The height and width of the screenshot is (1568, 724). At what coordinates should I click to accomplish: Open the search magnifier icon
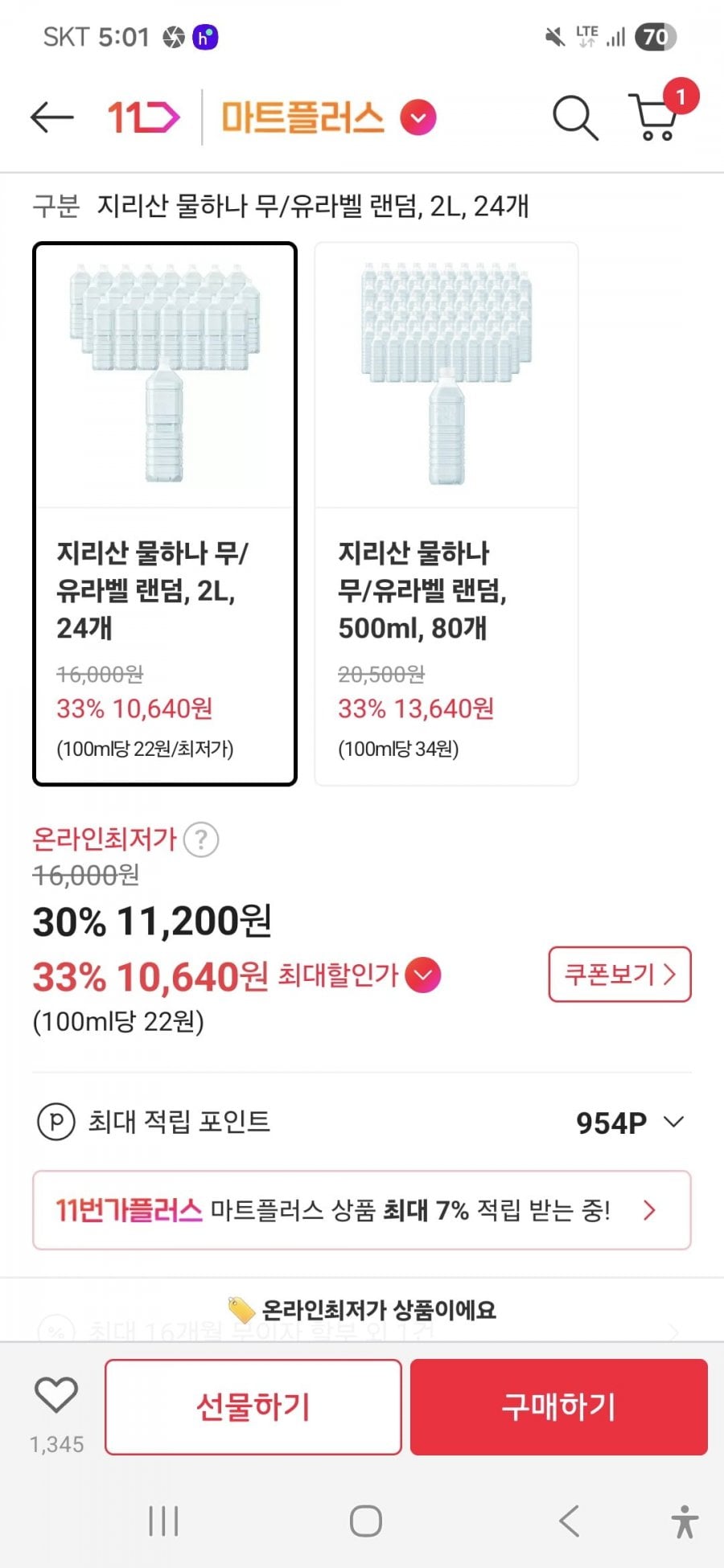pos(574,118)
